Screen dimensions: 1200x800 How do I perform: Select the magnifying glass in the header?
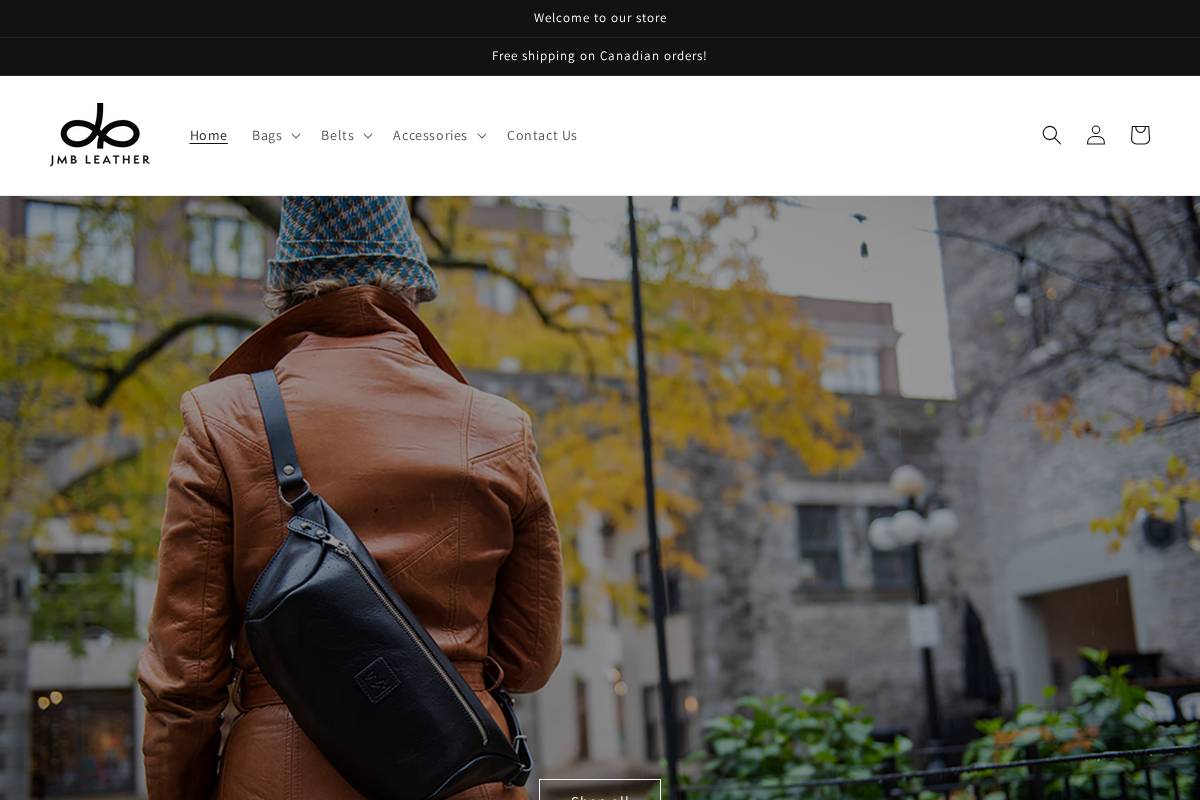1052,135
